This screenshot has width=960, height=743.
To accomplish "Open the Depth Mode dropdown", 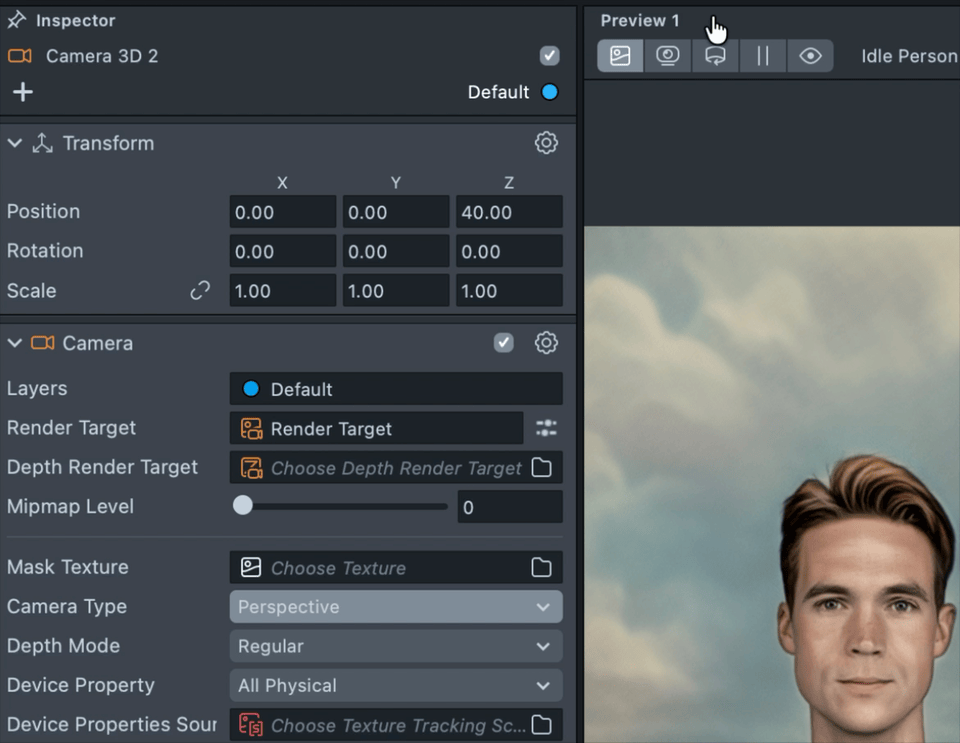I will click(395, 646).
